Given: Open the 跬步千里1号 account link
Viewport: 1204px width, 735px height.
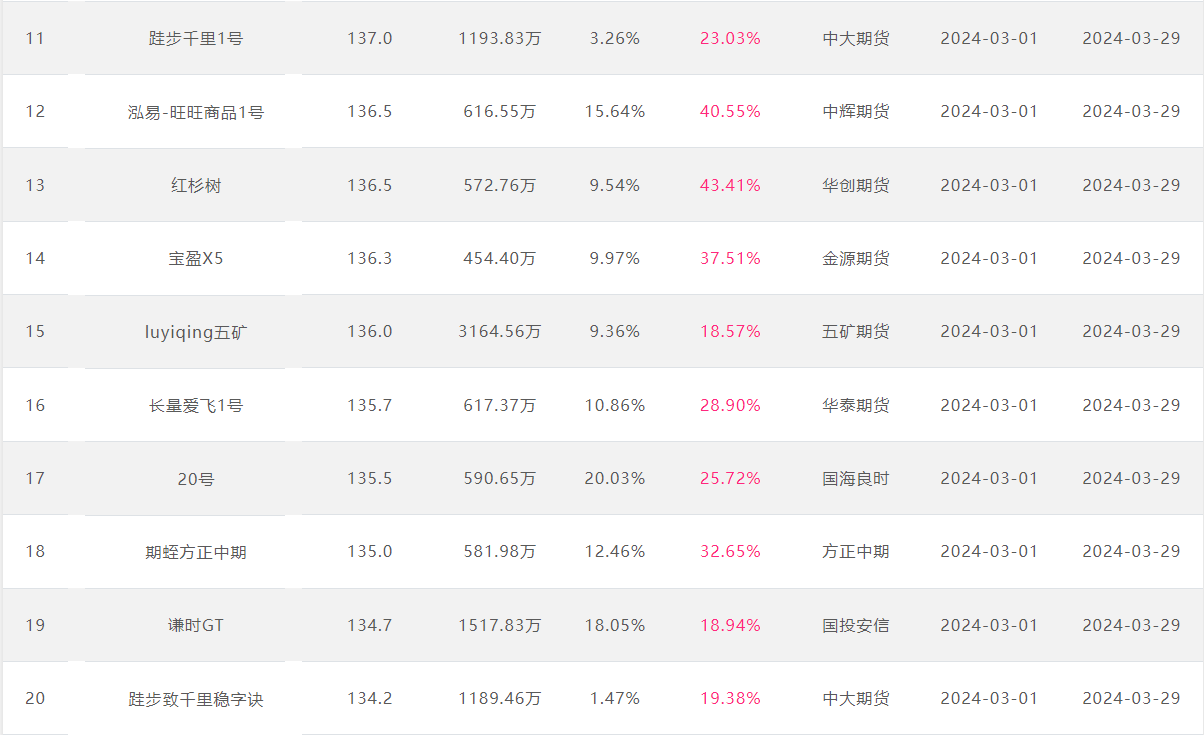Looking at the screenshot, I should (195, 39).
